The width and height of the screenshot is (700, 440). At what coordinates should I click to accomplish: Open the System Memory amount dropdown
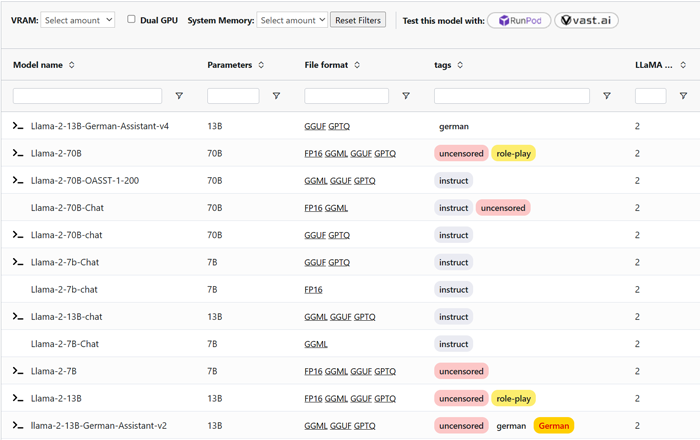tap(292, 19)
